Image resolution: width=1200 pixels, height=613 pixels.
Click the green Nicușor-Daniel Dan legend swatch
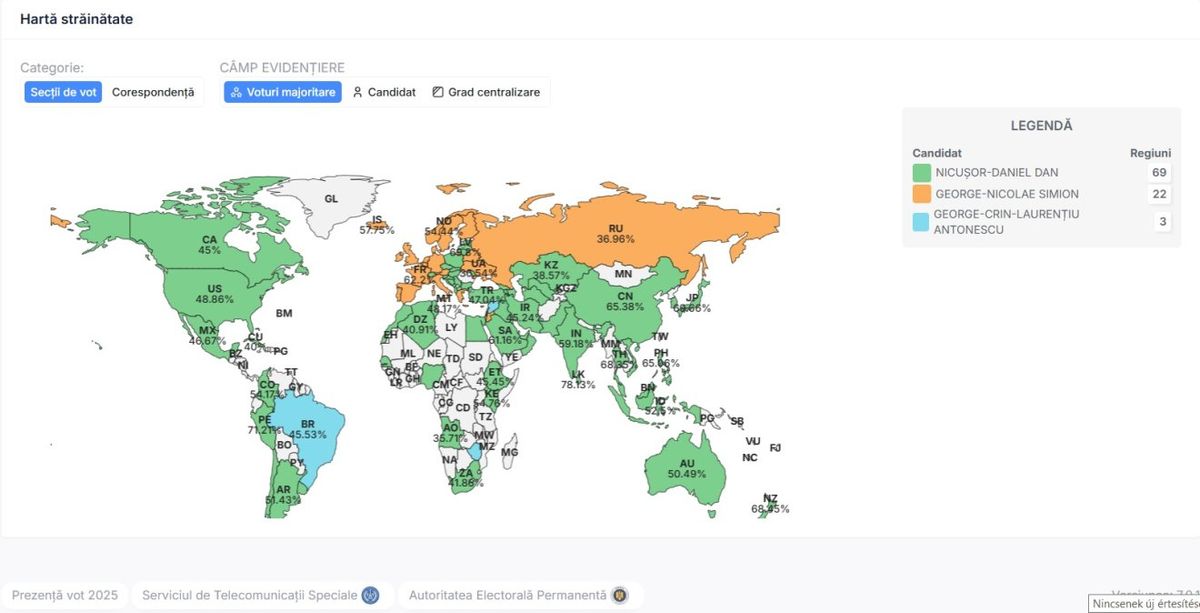tap(921, 173)
